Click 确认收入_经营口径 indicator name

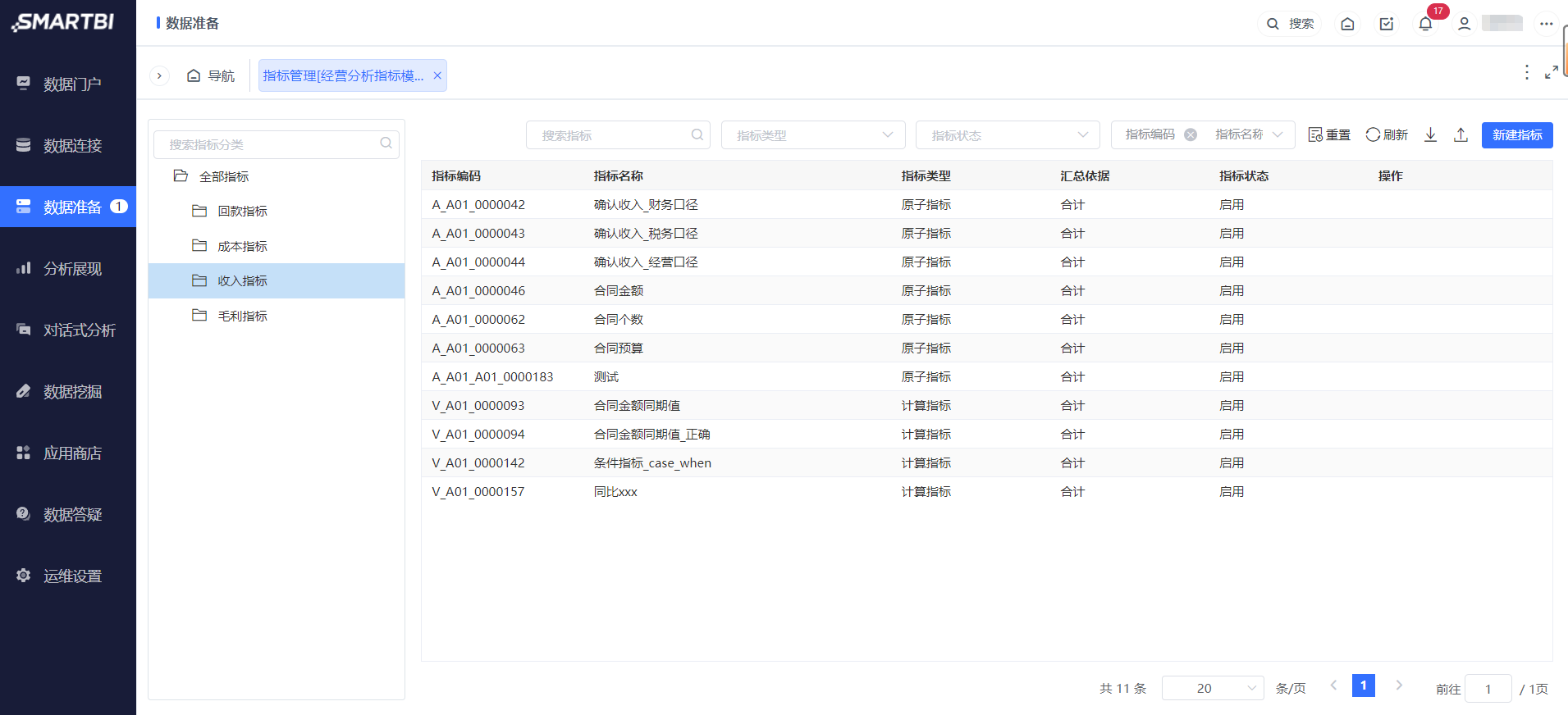646,262
